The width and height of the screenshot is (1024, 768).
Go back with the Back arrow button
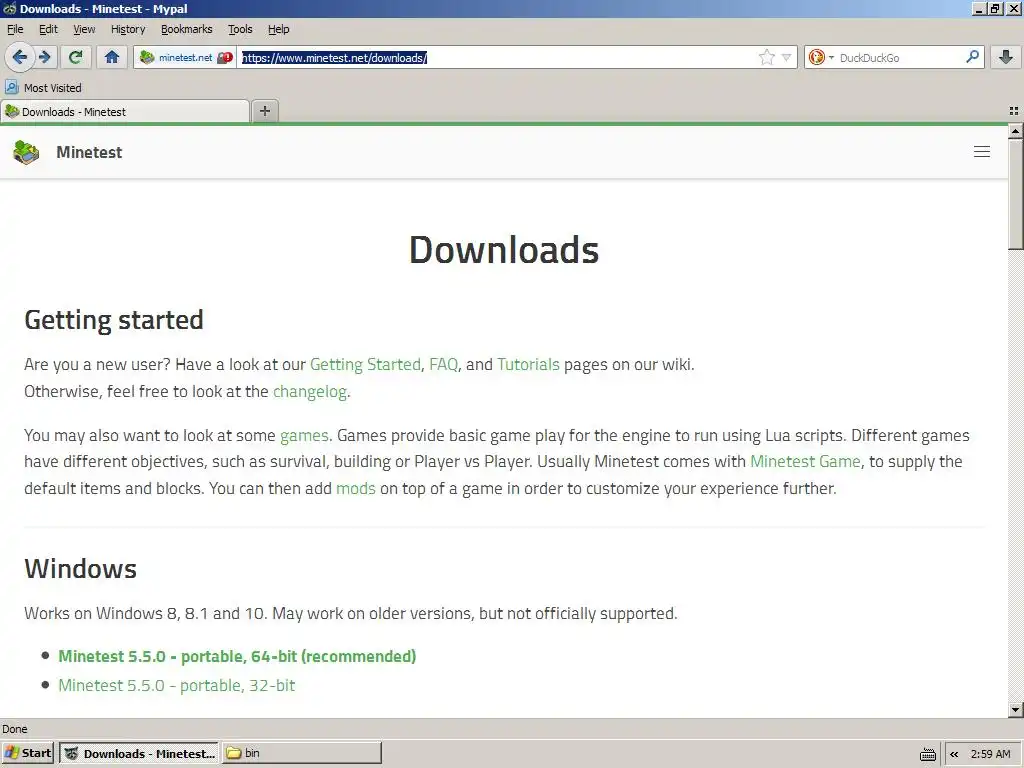(x=20, y=57)
